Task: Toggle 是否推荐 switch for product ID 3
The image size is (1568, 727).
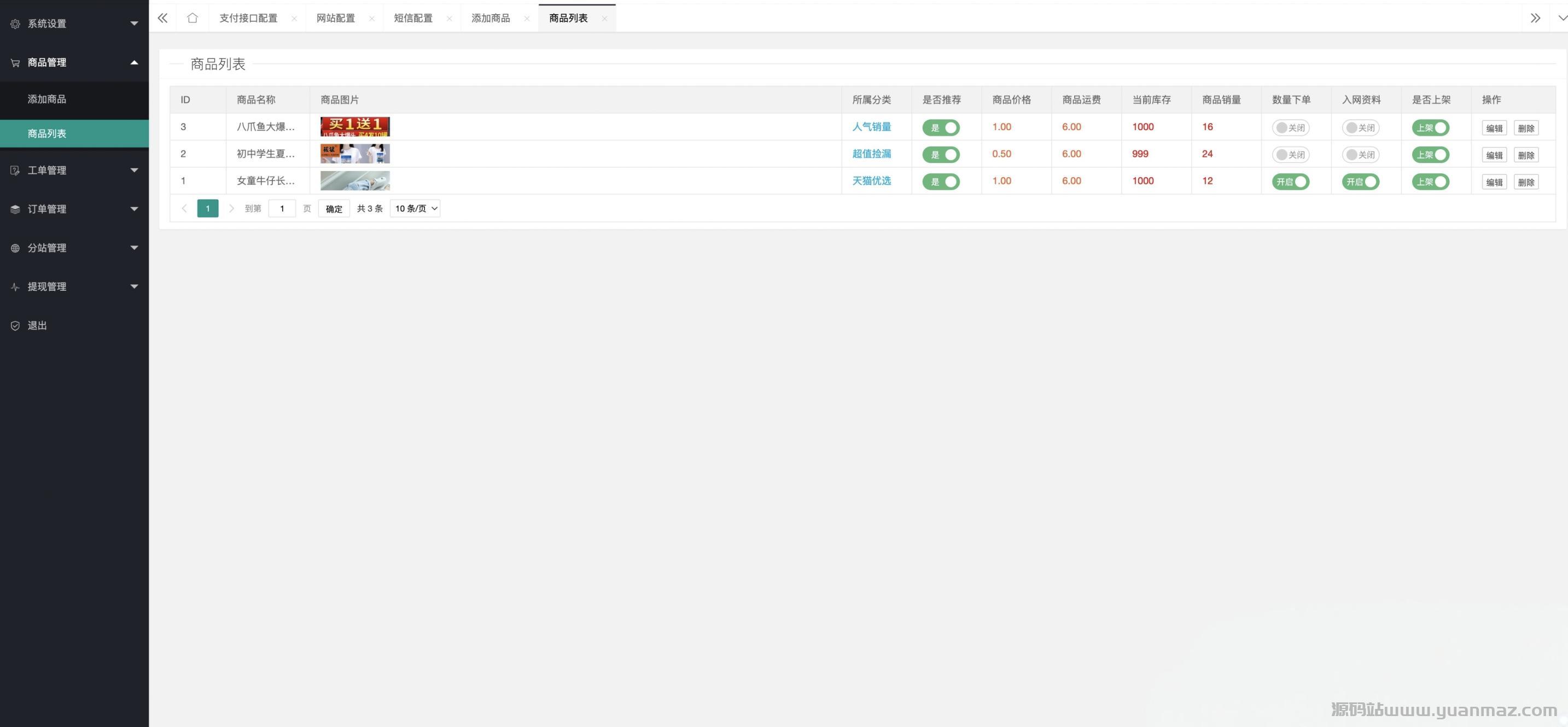Action: coord(941,128)
